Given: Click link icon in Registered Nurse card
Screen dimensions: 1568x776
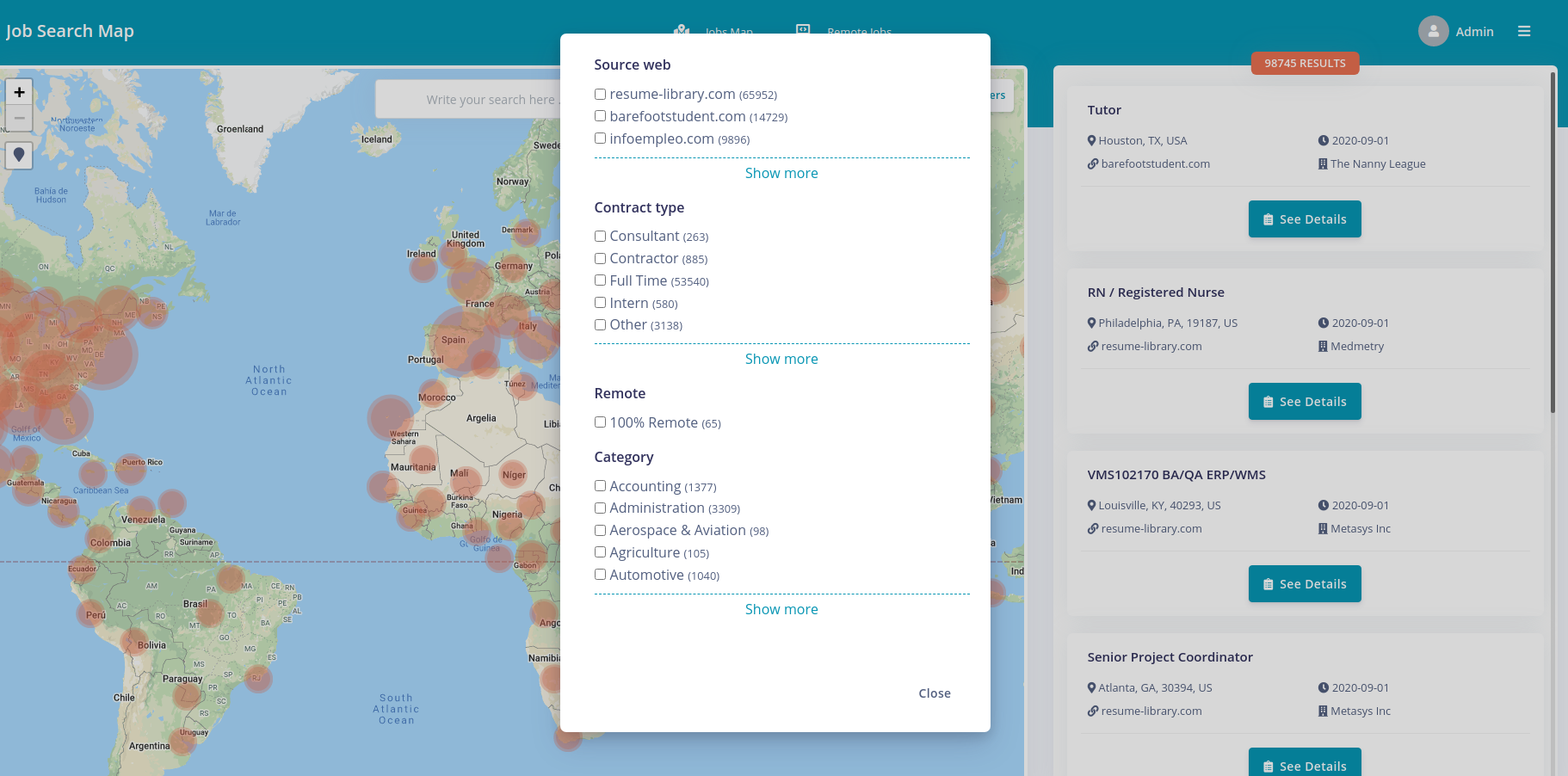Looking at the screenshot, I should pos(1092,346).
